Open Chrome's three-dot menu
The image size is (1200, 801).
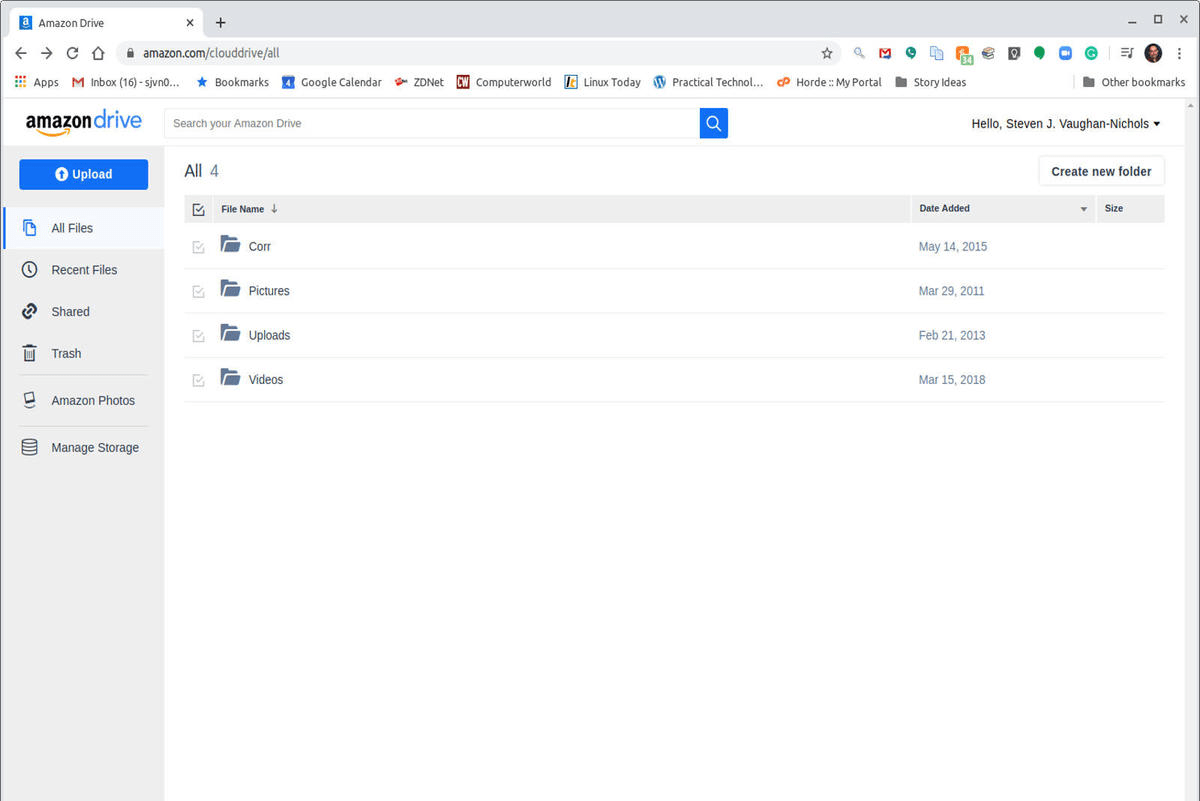(x=1180, y=53)
